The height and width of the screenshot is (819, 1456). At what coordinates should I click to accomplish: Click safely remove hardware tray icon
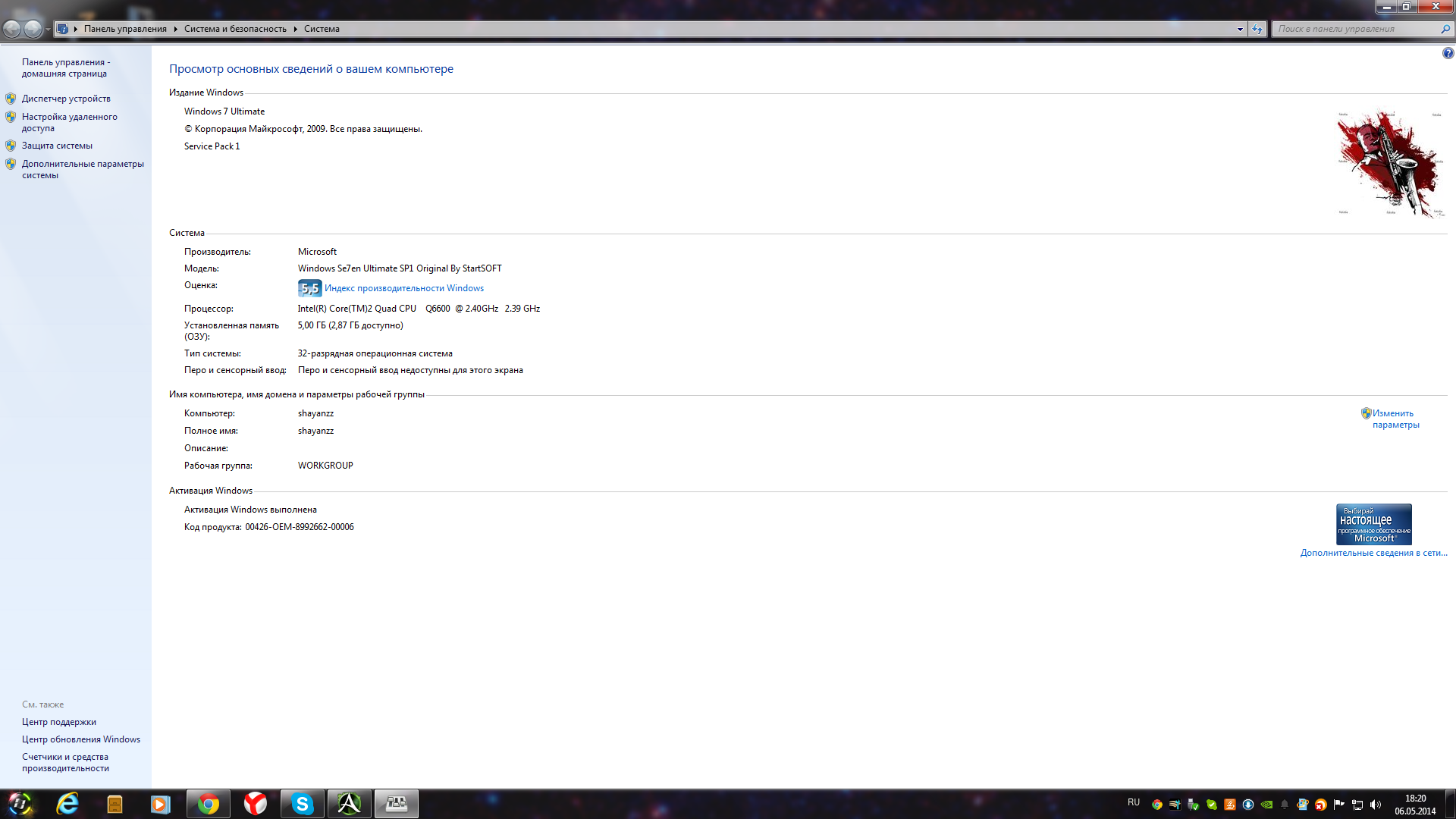pos(1193,805)
